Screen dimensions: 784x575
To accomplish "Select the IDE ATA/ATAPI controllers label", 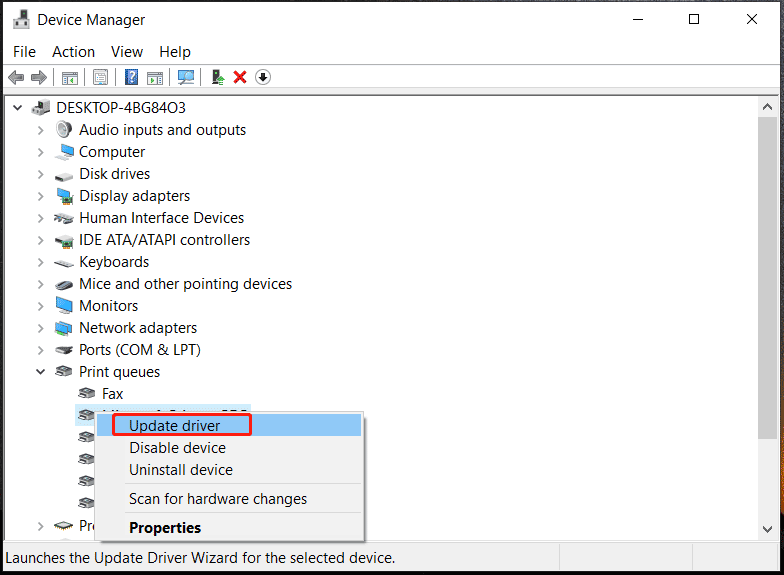I will (164, 240).
